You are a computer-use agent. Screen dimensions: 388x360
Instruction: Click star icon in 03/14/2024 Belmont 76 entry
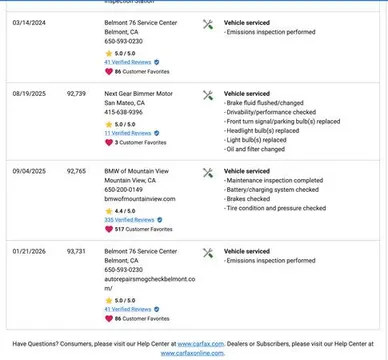pyautogui.click(x=109, y=53)
